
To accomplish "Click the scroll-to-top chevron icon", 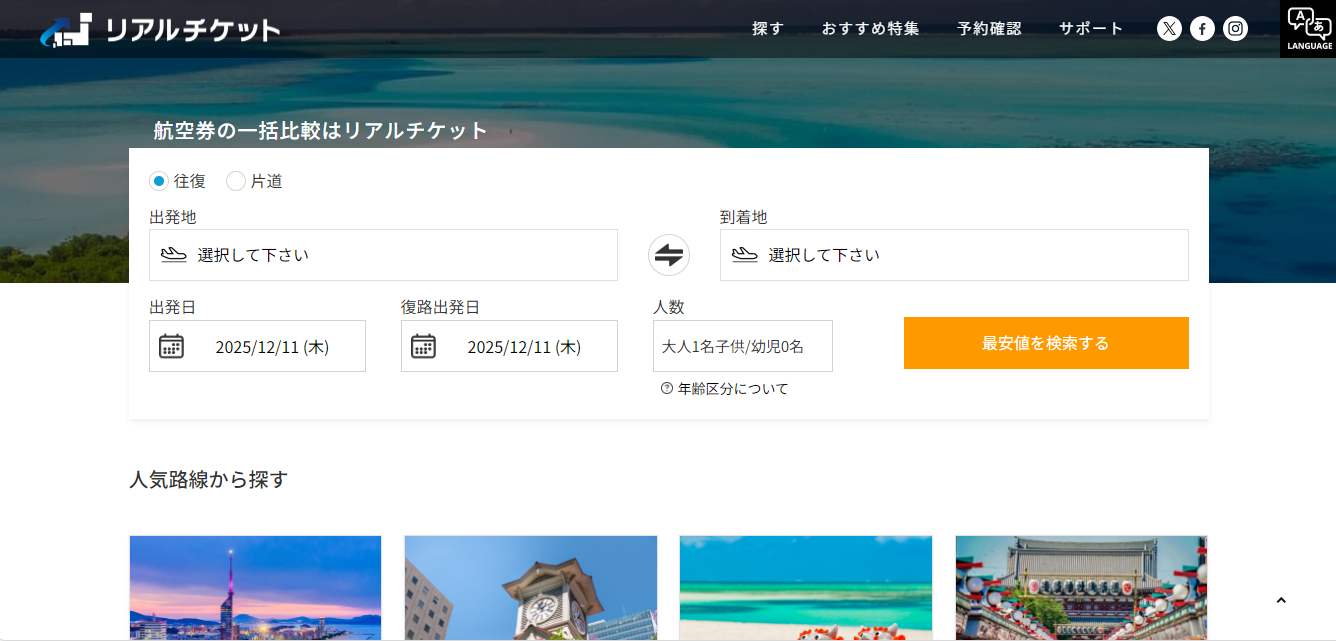I will [x=1281, y=600].
